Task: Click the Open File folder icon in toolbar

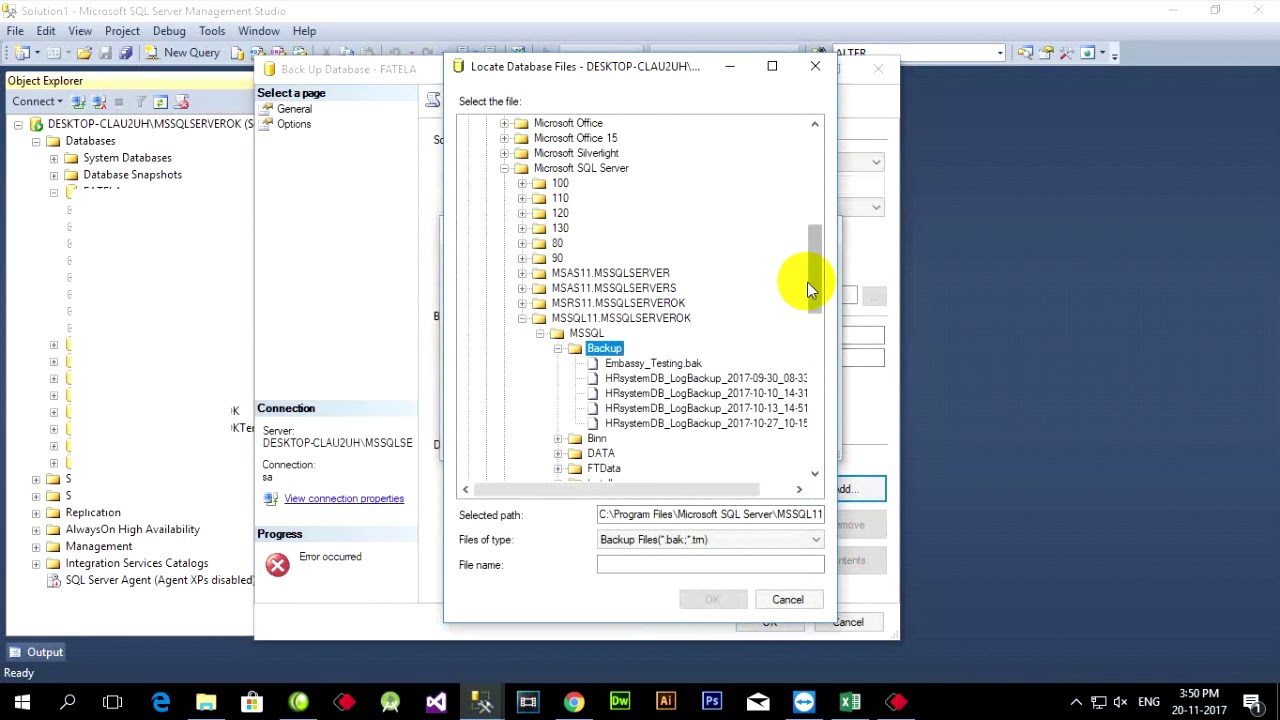Action: (x=84, y=53)
